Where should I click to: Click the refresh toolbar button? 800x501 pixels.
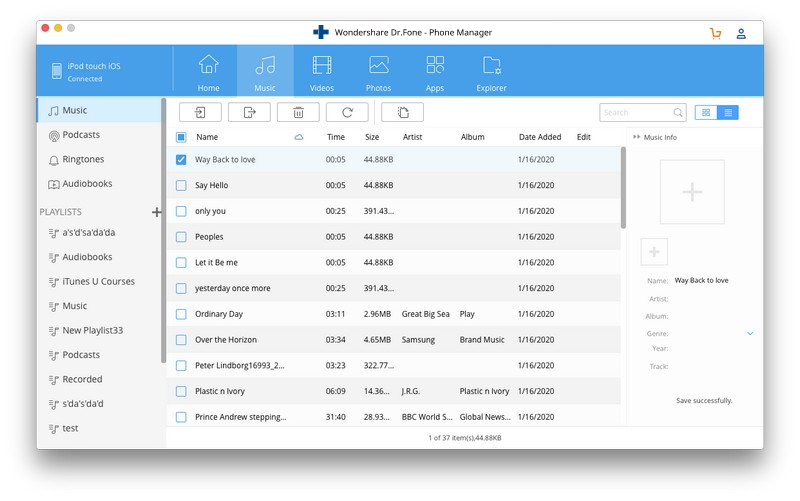tap(347, 112)
